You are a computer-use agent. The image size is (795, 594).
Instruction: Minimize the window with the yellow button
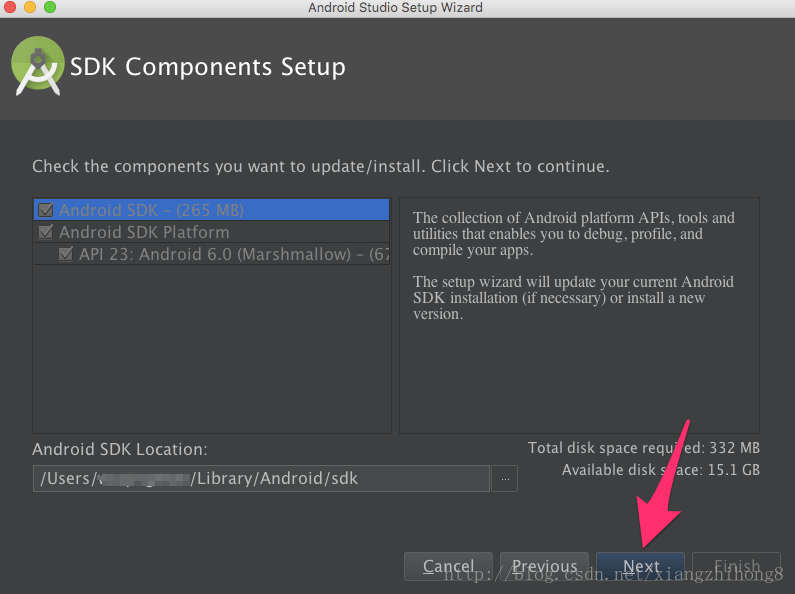30,7
